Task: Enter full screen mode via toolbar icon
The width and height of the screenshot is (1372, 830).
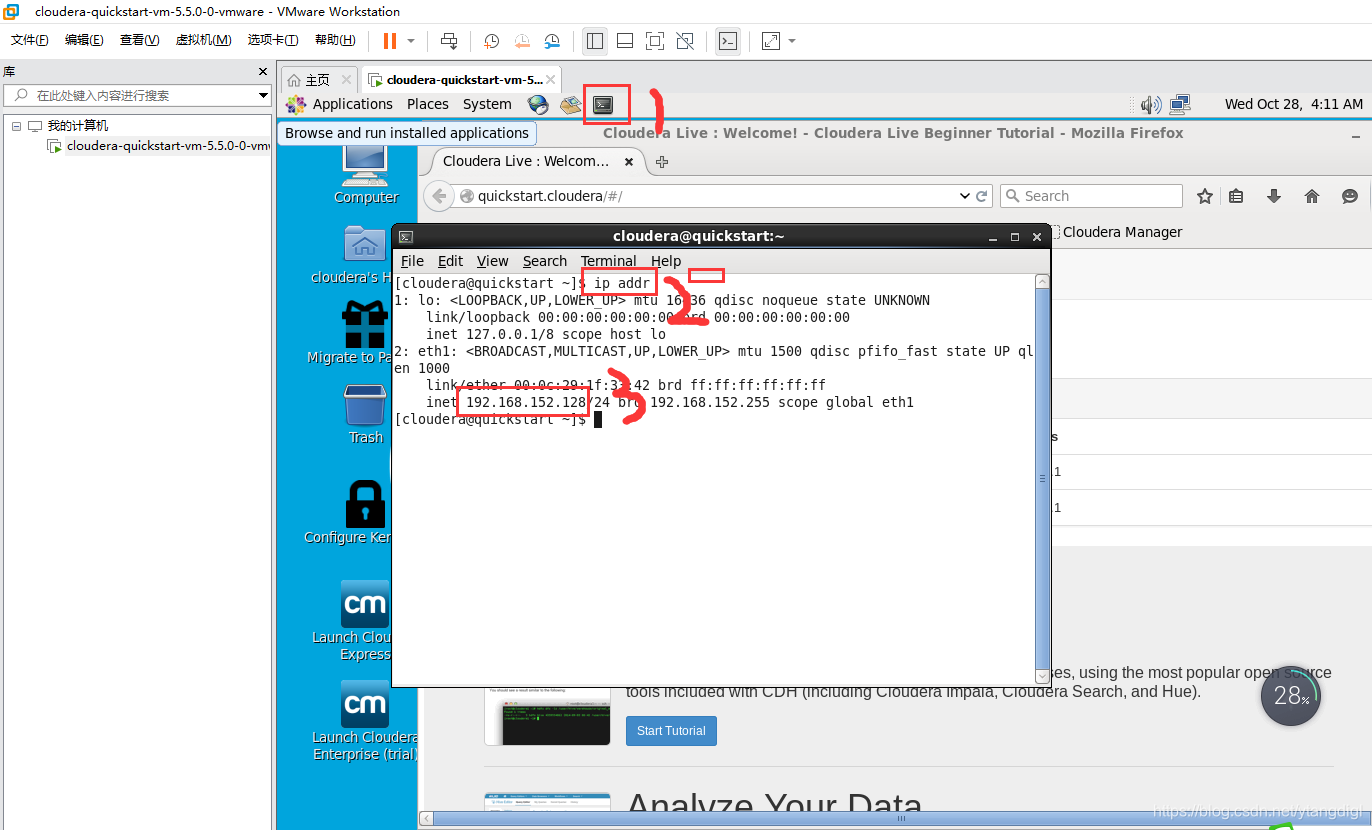Action: coord(655,41)
